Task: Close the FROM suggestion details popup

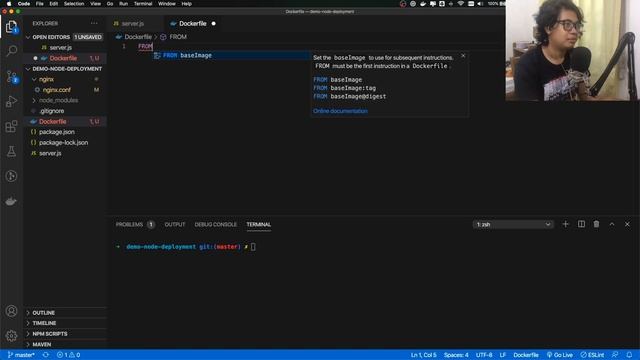Action: pos(463,56)
